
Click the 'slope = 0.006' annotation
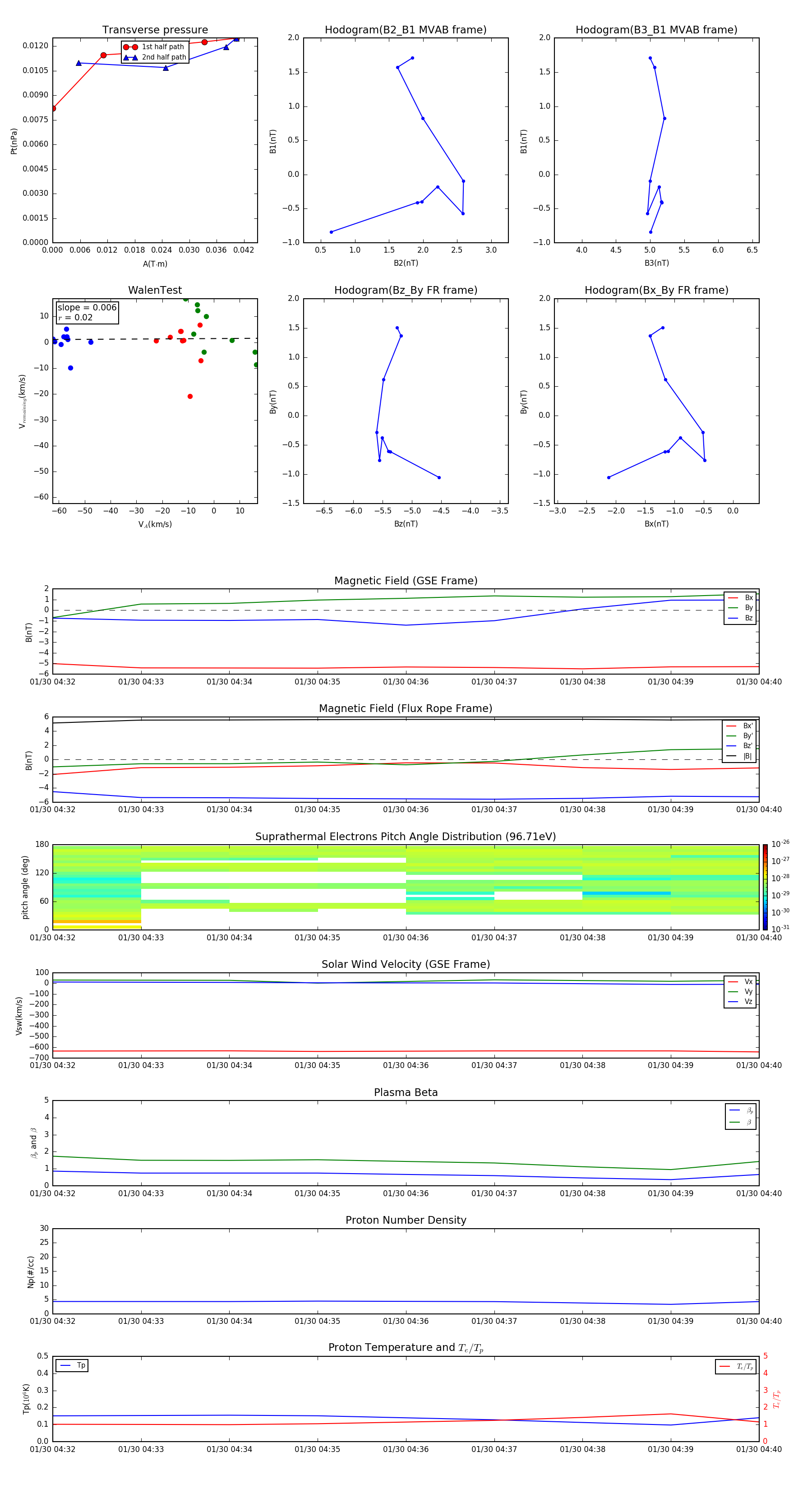point(87,308)
